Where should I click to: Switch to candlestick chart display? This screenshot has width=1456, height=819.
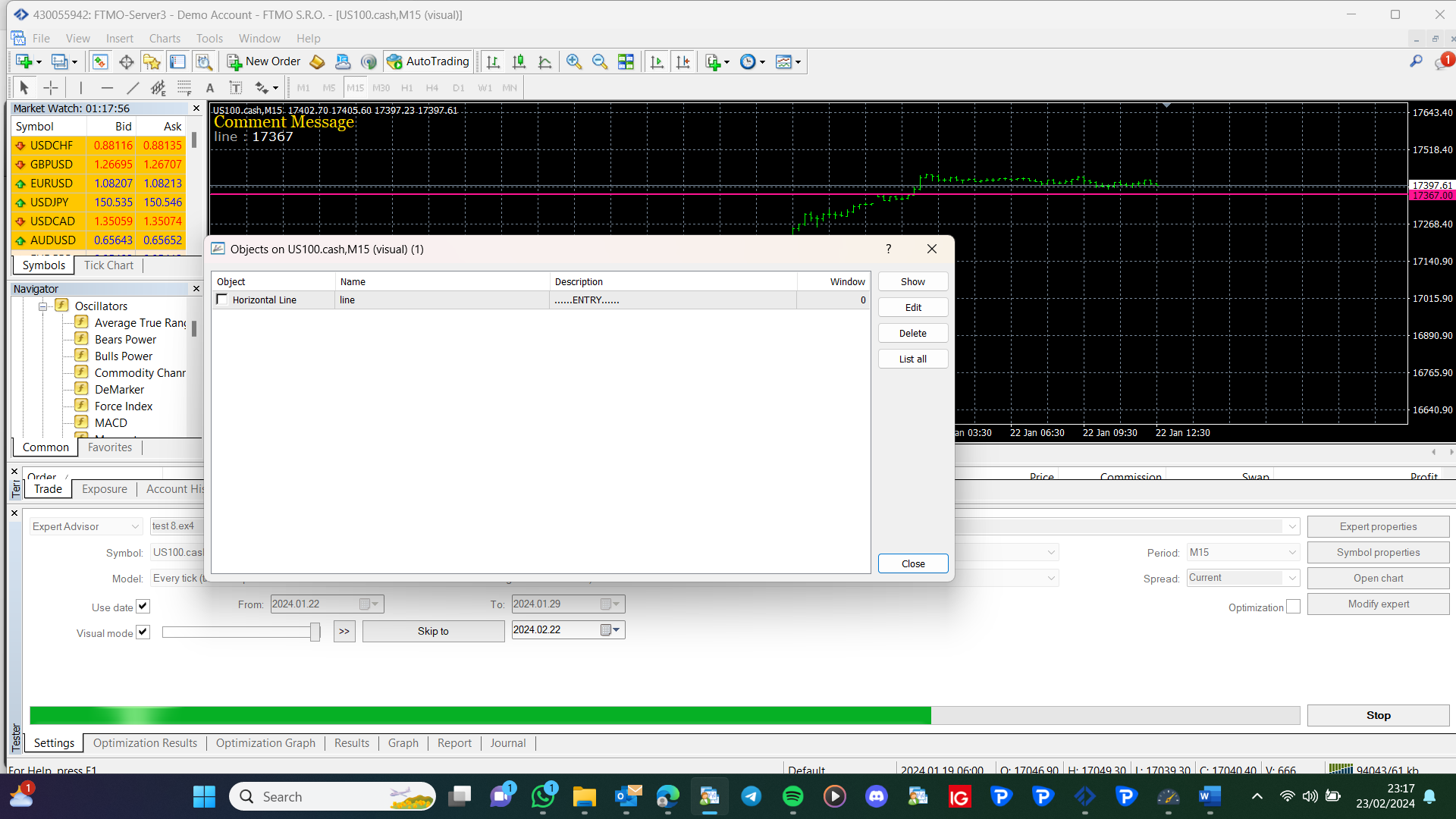519,62
